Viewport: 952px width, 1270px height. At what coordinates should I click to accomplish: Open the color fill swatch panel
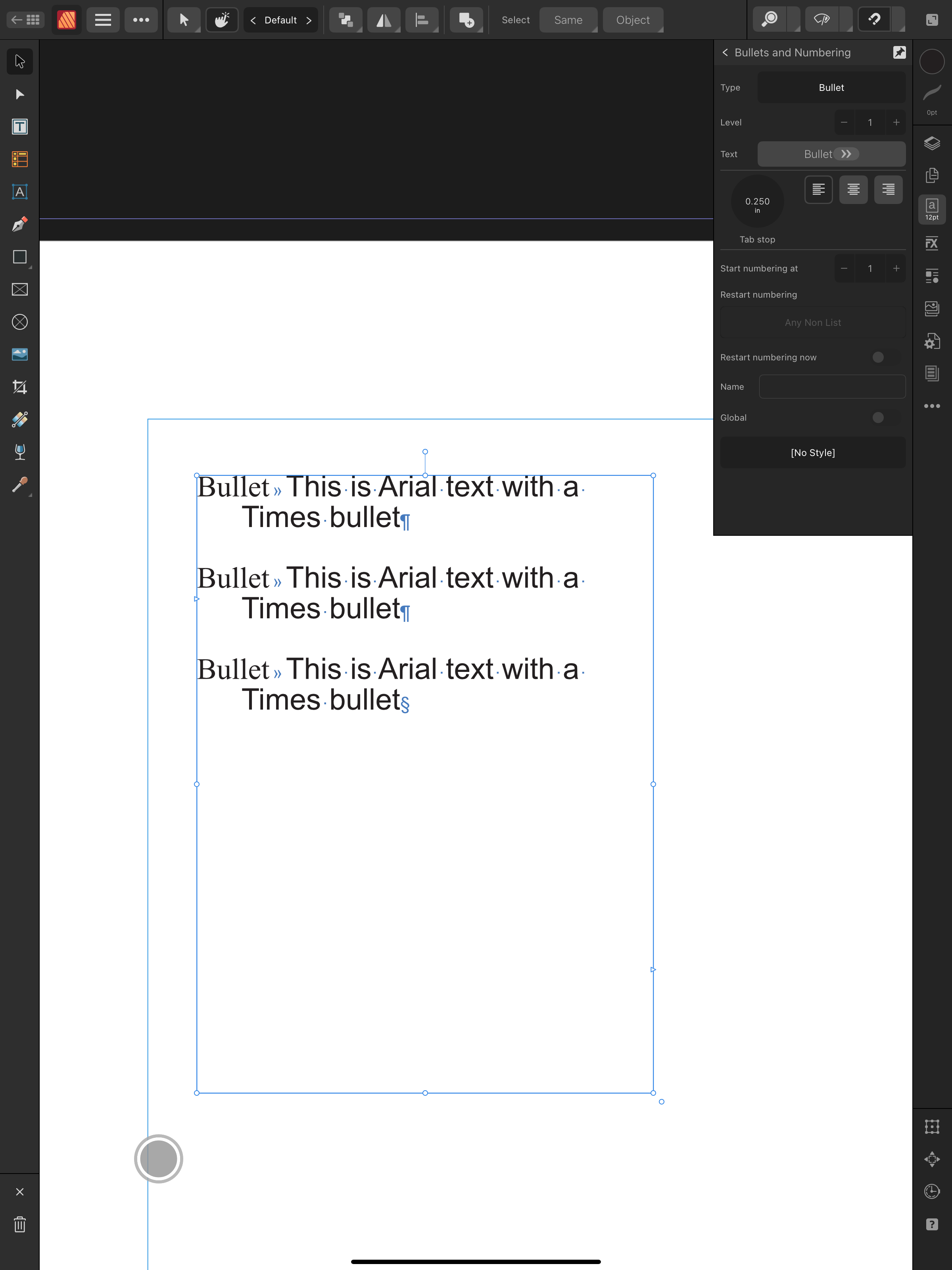(932, 62)
